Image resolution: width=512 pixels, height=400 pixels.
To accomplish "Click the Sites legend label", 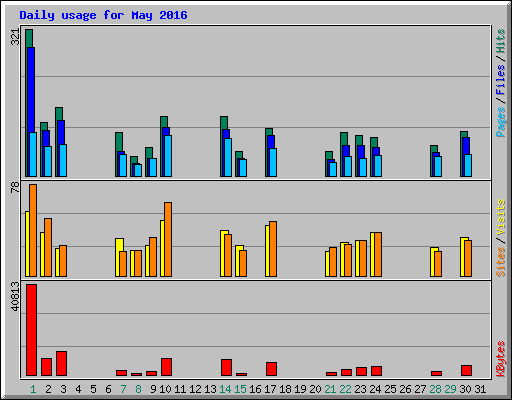I will pyautogui.click(x=501, y=262).
